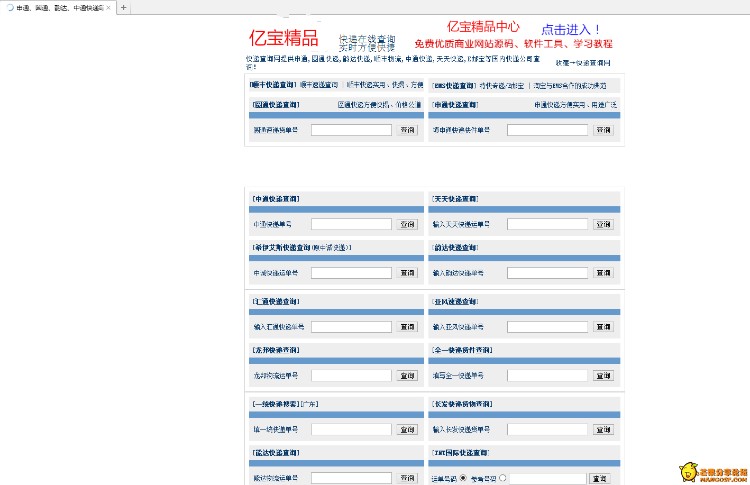
Task: Focus the TNT tracking number input field
Action: [548, 478]
